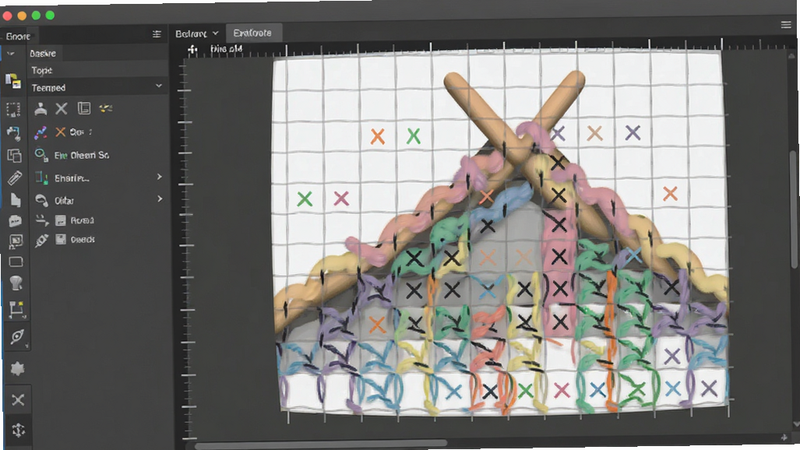Open the foreground/background color chips icon
Viewport: 800px width, 450px height.
click(x=13, y=81)
